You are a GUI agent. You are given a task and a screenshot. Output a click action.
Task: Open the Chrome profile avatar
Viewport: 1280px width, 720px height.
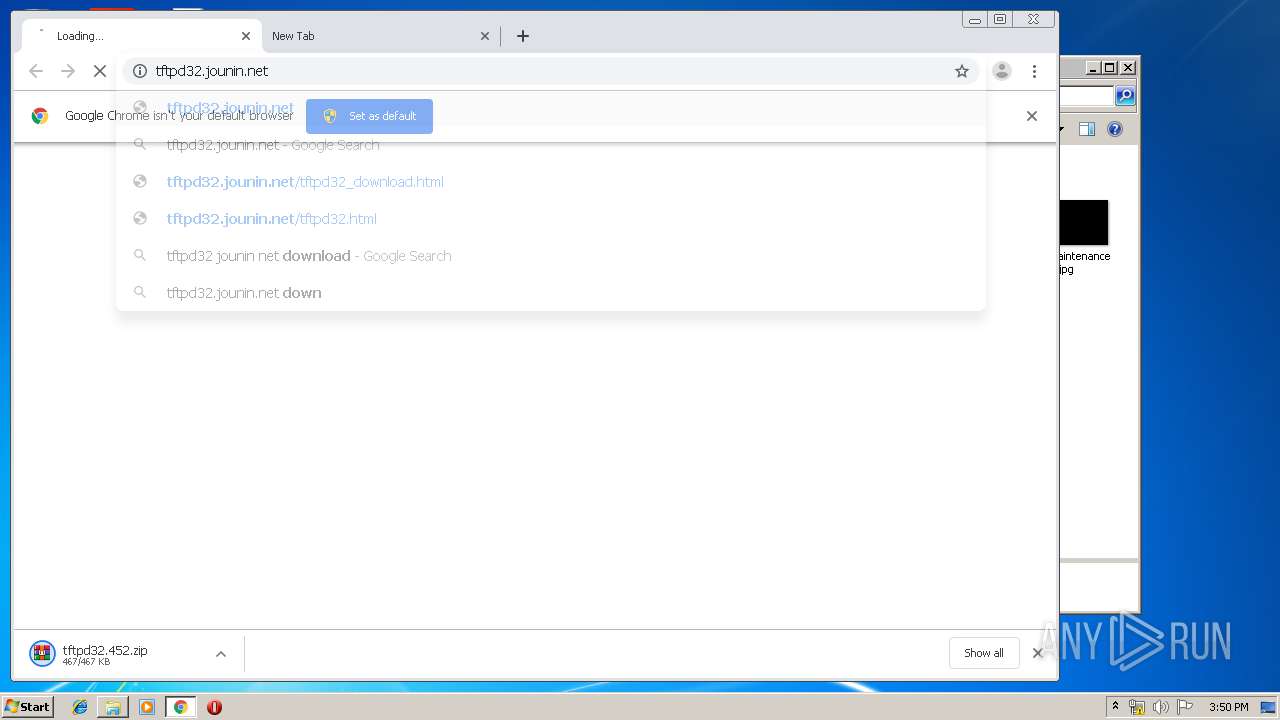(x=1001, y=71)
